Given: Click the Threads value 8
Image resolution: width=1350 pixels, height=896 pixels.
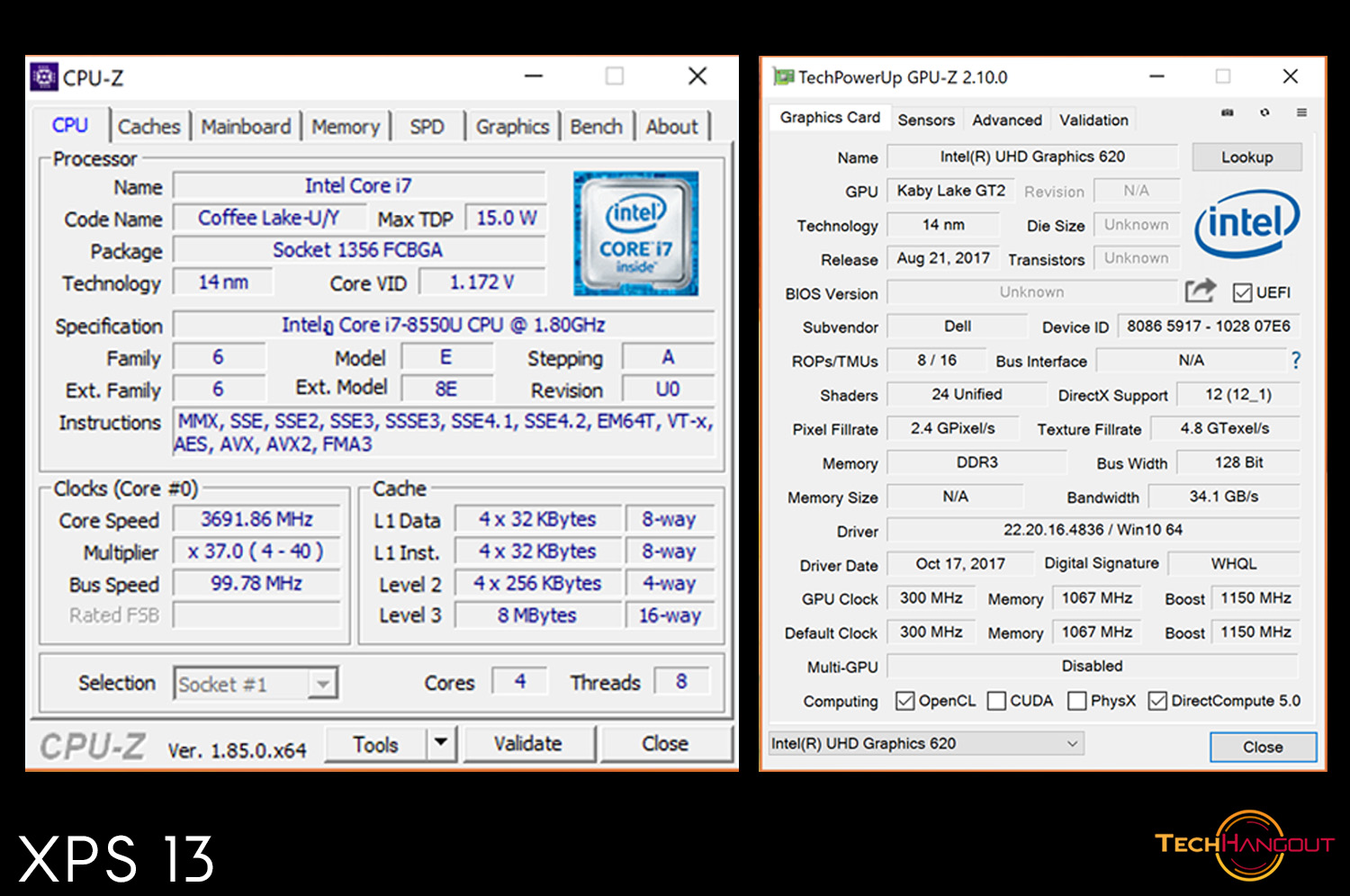Looking at the screenshot, I should click(x=681, y=682).
